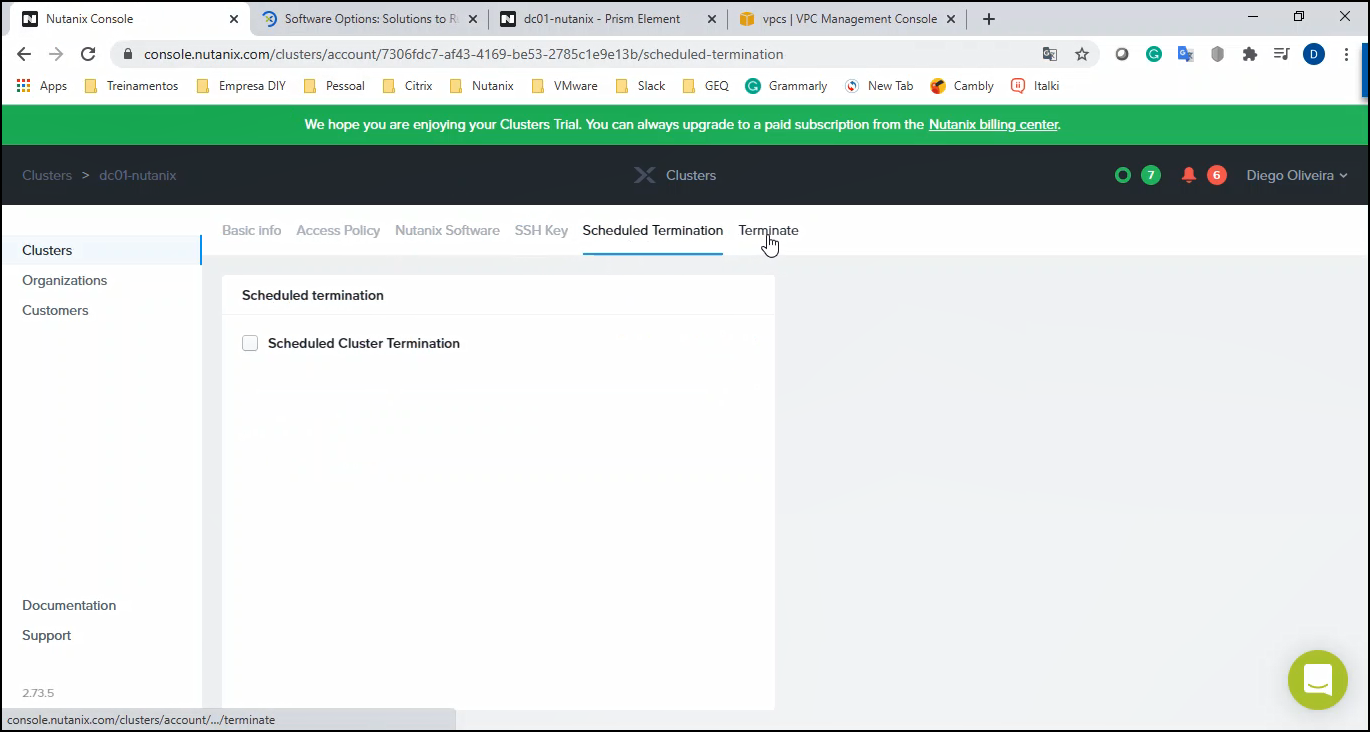Switch to dc01-nutanix Prism Element tab
The height and width of the screenshot is (732, 1370).
point(601,19)
